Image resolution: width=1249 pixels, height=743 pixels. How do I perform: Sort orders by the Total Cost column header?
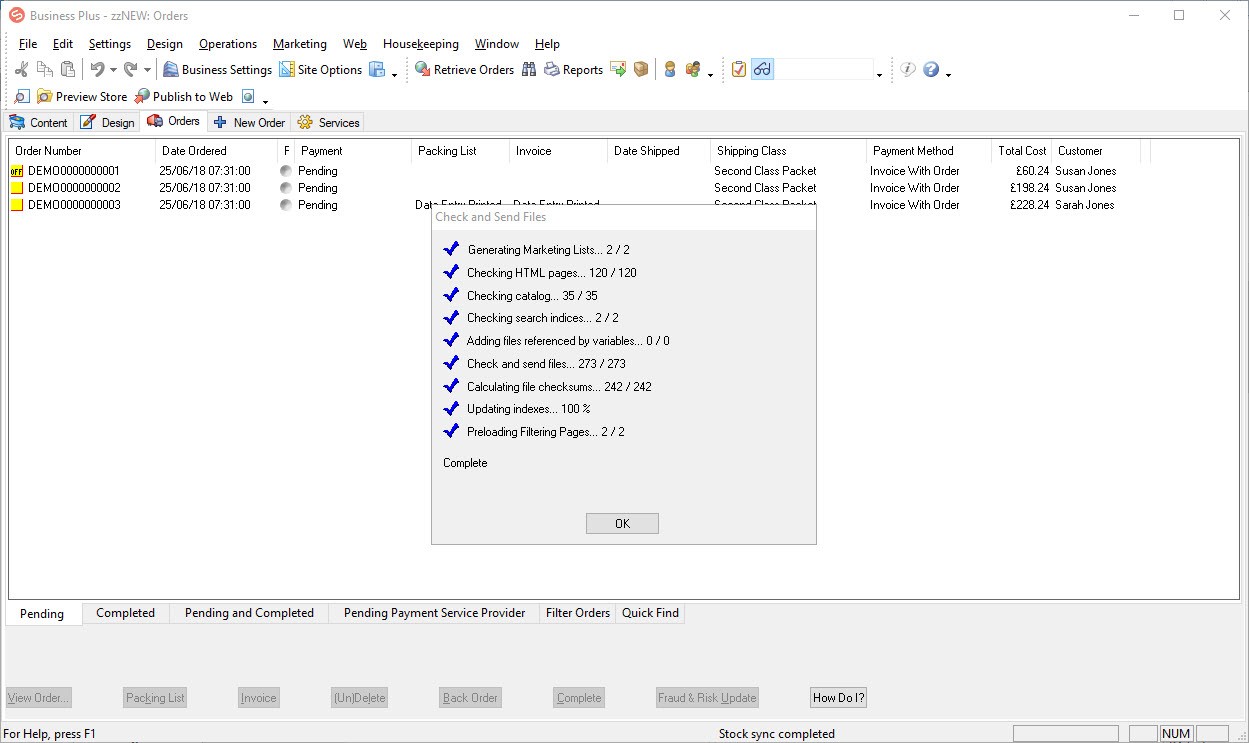(x=1021, y=151)
